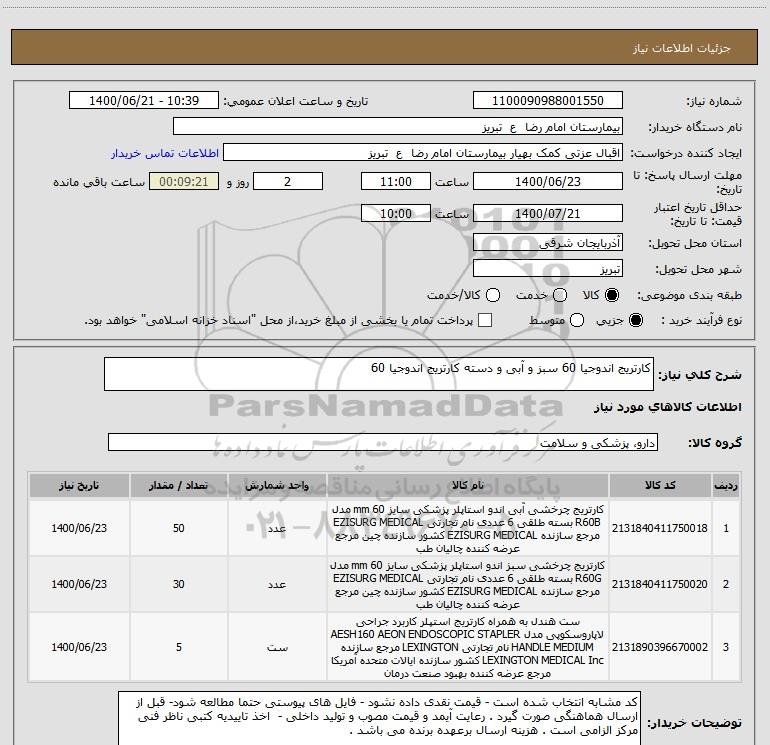Click the شرح کلی نیاز description box
Viewport: 770px width, 745px height.
point(379,374)
